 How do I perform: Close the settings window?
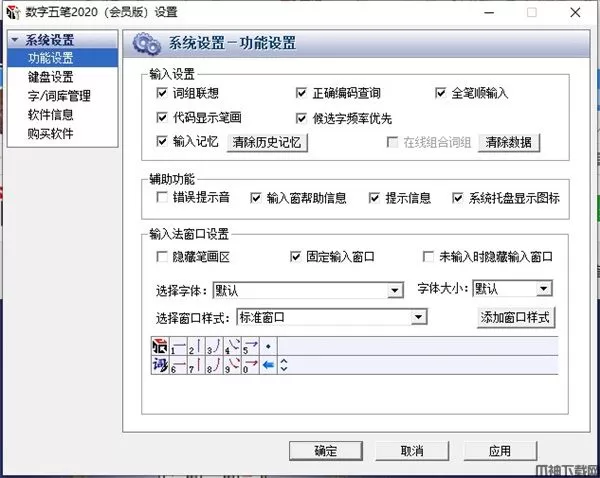tap(575, 12)
